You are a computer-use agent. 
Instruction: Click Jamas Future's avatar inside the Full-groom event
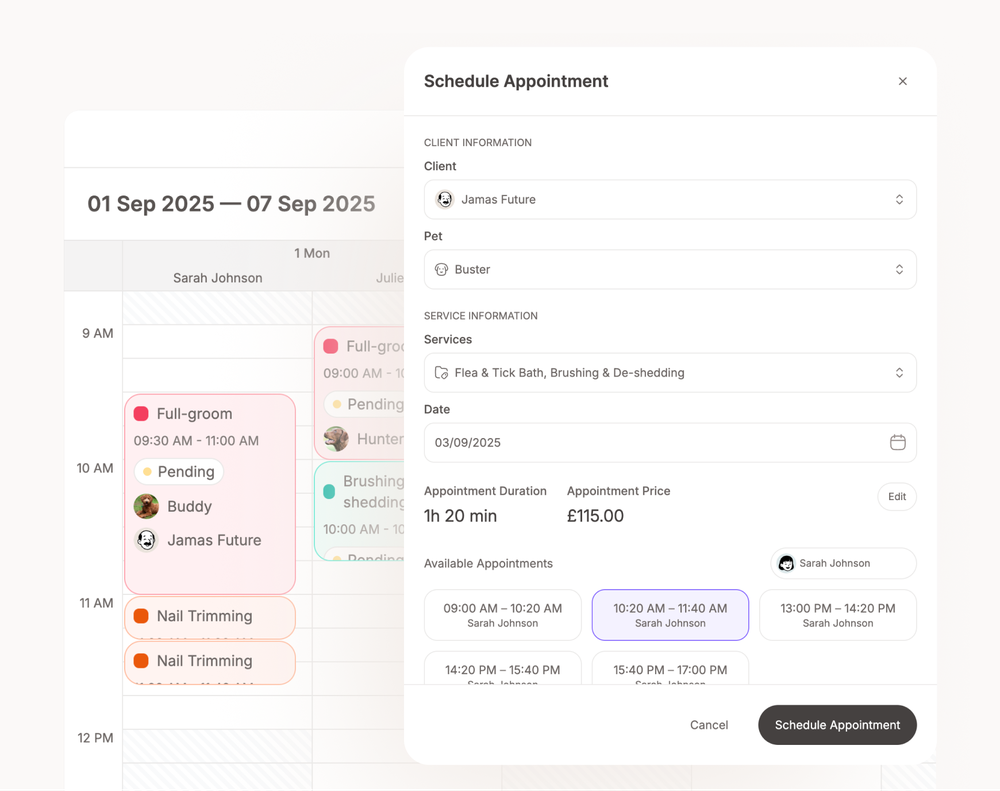click(146, 540)
